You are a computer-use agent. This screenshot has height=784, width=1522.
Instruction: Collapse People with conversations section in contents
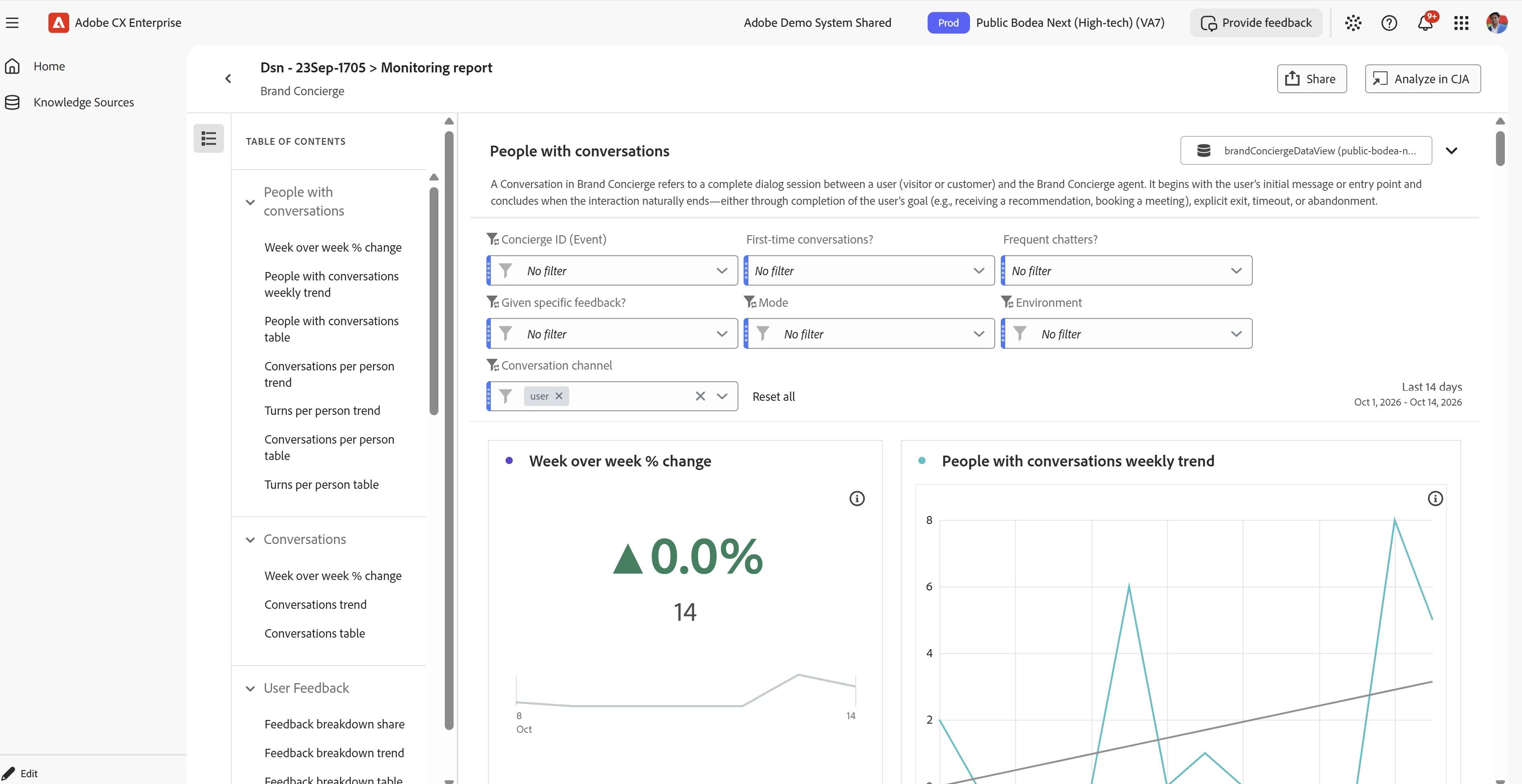pos(250,202)
